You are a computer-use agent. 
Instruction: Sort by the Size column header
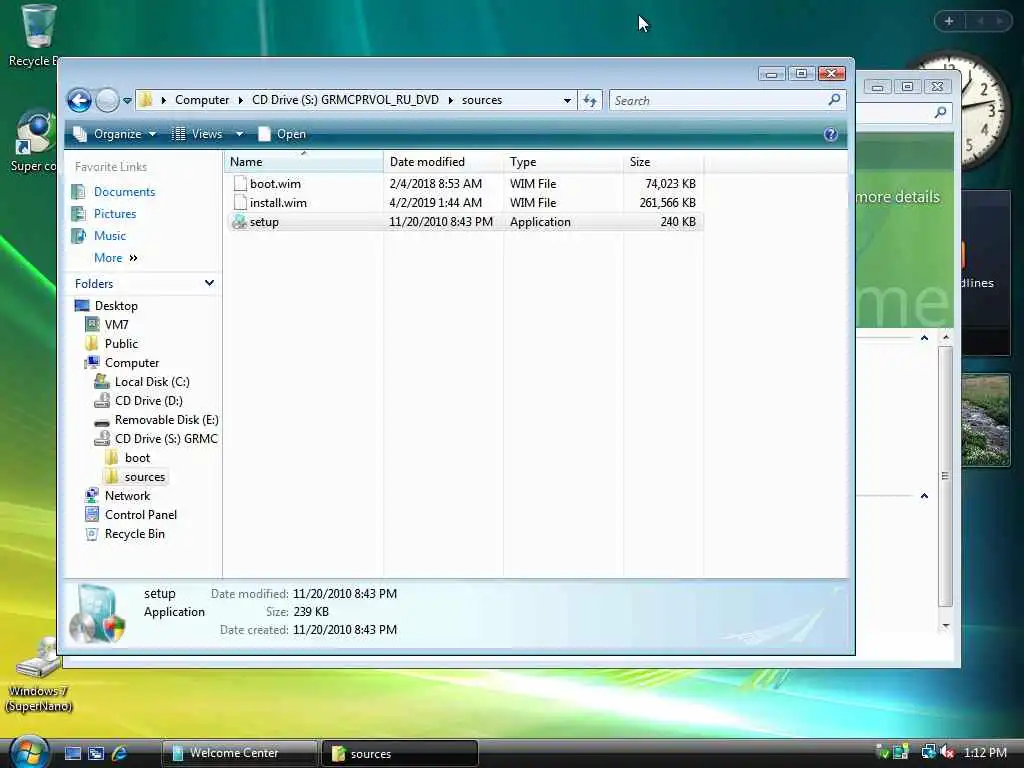[663, 161]
